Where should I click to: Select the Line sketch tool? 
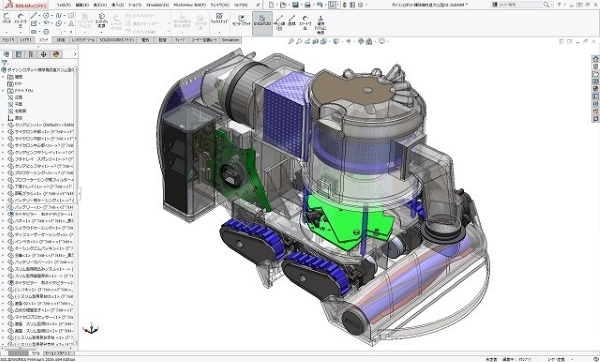pyautogui.click(x=34, y=16)
